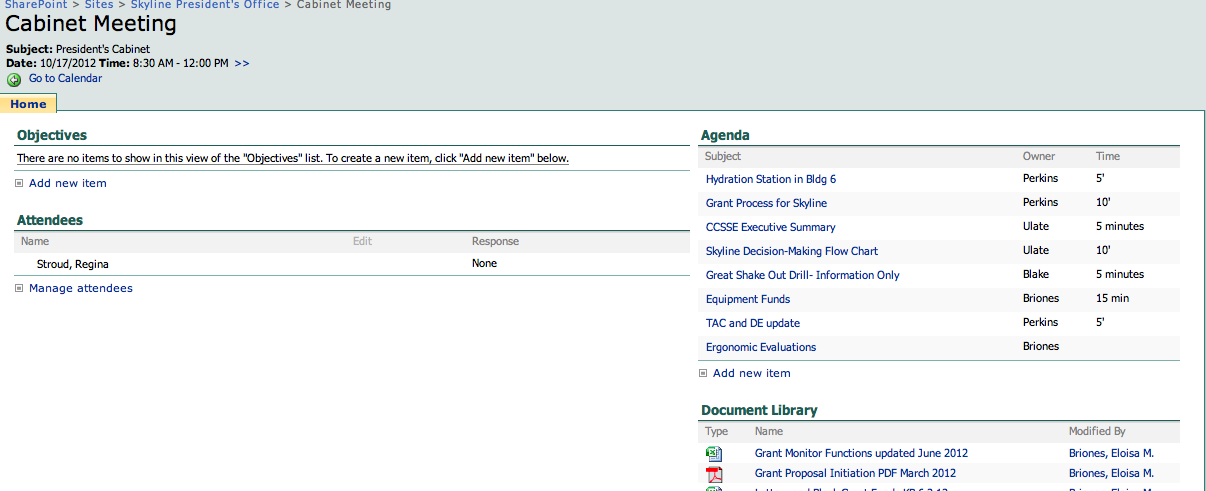
Task: Sort attendees by Response column header
Action: 495,241
